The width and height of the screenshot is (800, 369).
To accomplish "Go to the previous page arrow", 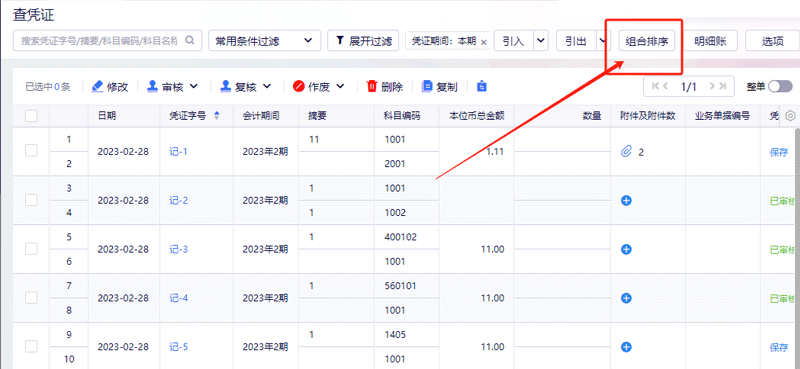I will pos(665,86).
